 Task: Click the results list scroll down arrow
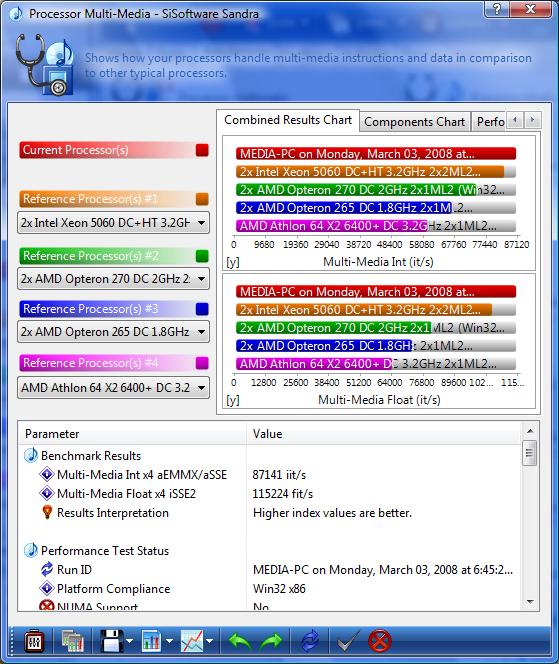click(x=530, y=601)
